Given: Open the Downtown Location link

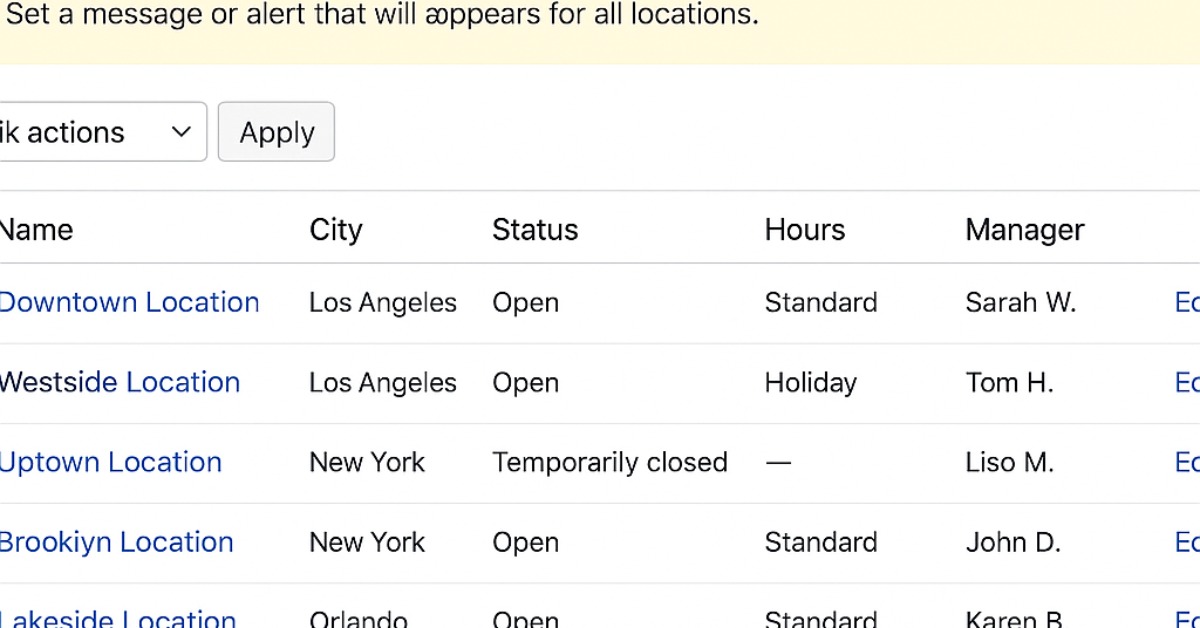Looking at the screenshot, I should point(129,302).
